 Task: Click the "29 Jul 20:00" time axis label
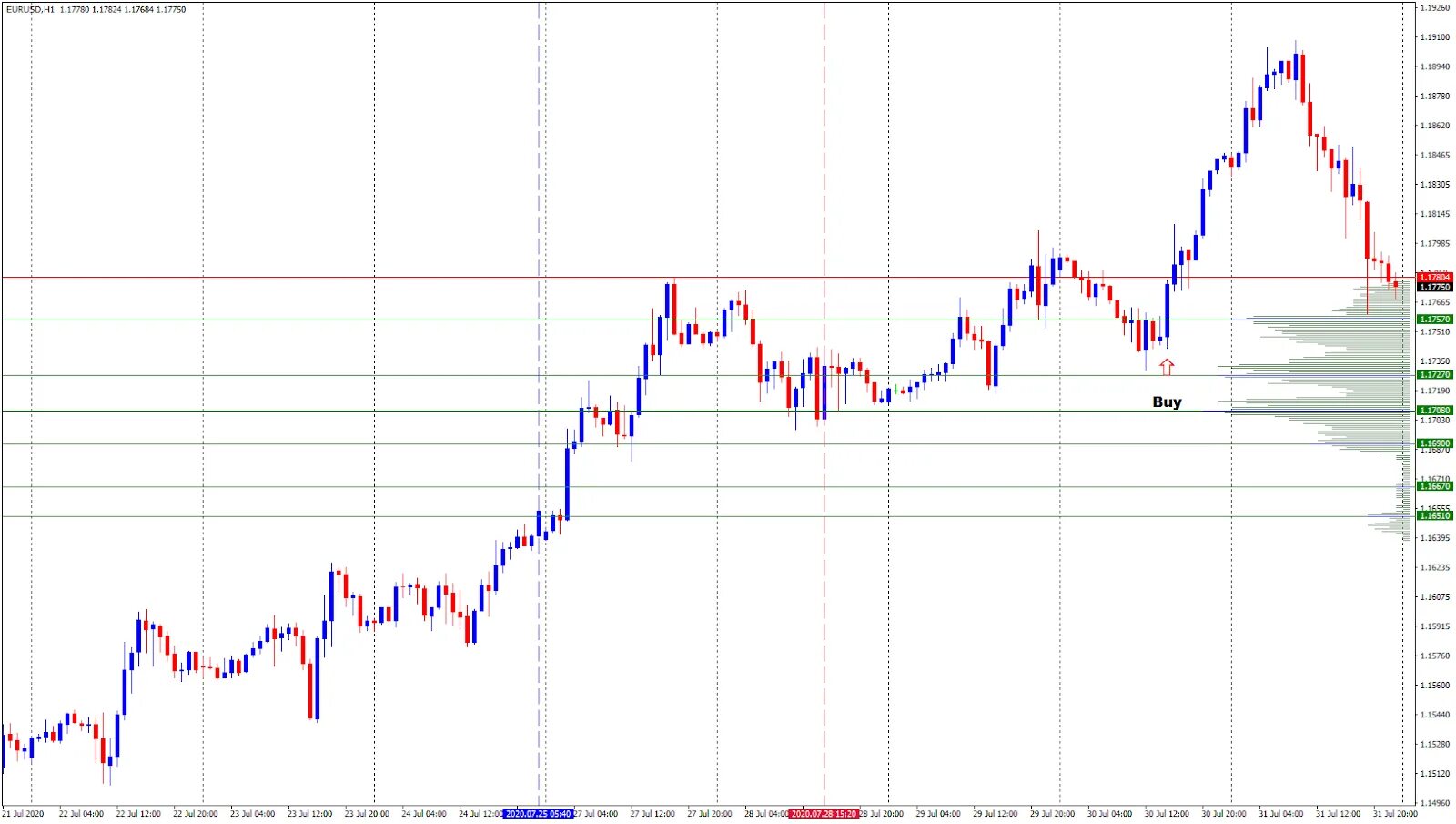coord(1053,814)
